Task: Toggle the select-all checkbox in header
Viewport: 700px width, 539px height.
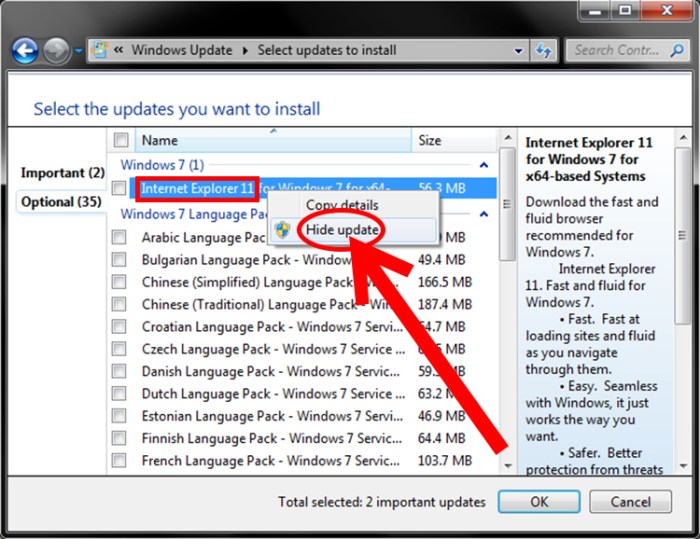Action: [x=121, y=141]
